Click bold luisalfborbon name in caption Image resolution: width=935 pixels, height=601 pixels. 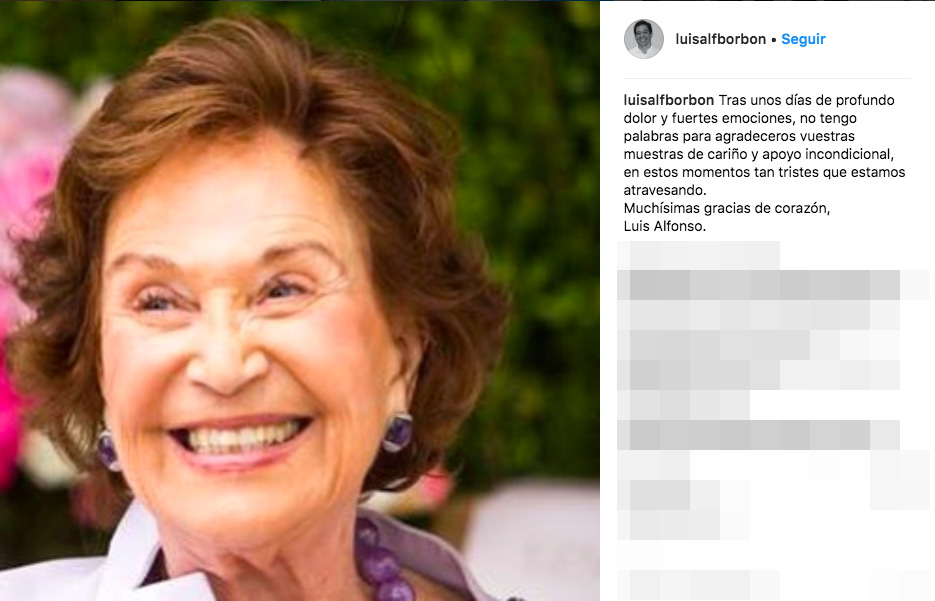click(668, 100)
